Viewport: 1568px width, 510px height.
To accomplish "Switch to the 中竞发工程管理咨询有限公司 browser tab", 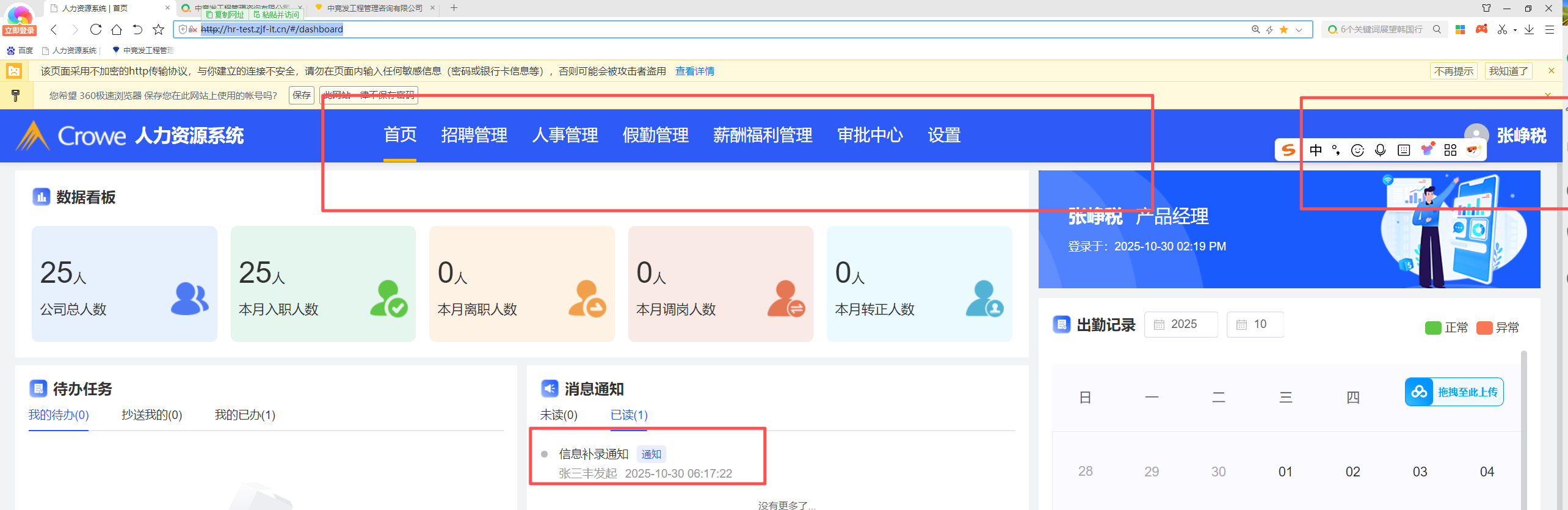I will pos(375,8).
